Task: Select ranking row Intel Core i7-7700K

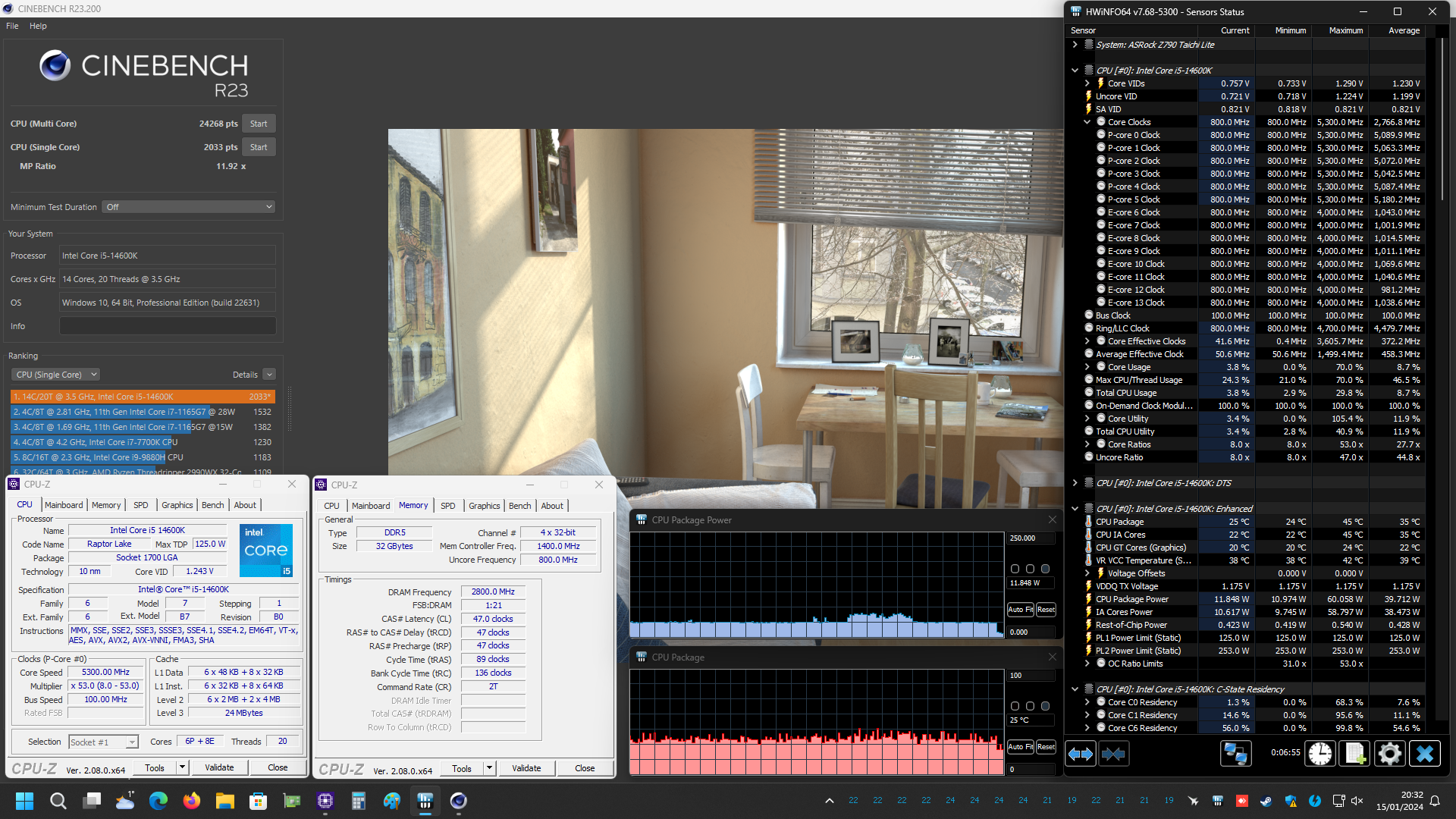Action: [143, 442]
